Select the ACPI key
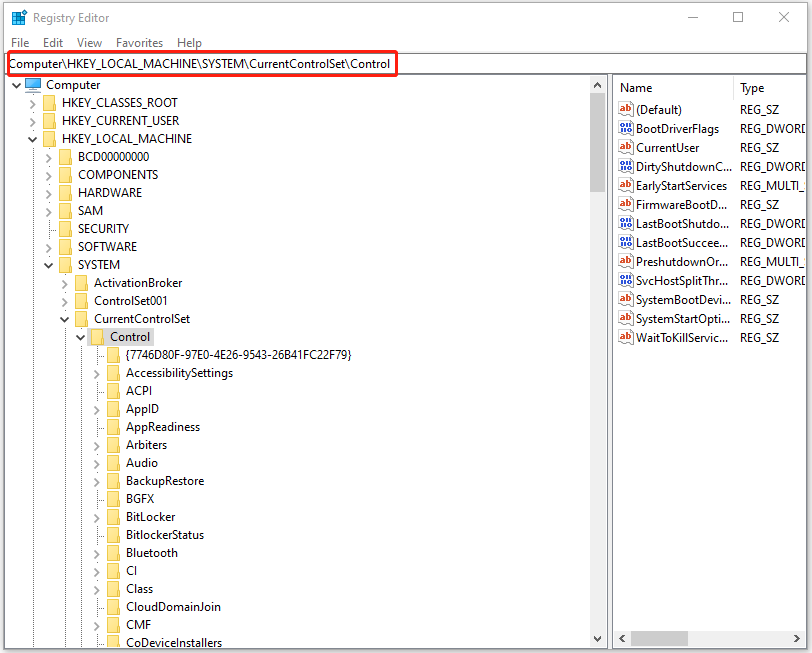The height and width of the screenshot is (653, 812). tap(139, 391)
